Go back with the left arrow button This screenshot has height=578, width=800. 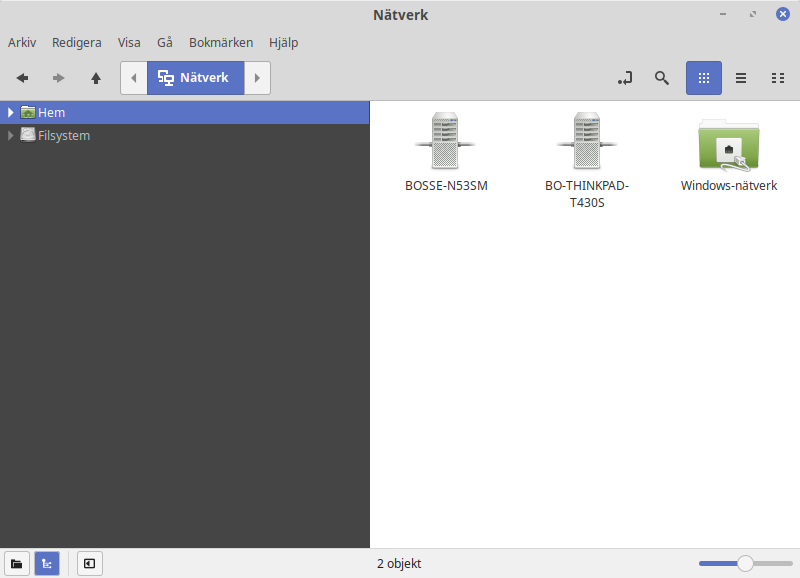tap(22, 78)
